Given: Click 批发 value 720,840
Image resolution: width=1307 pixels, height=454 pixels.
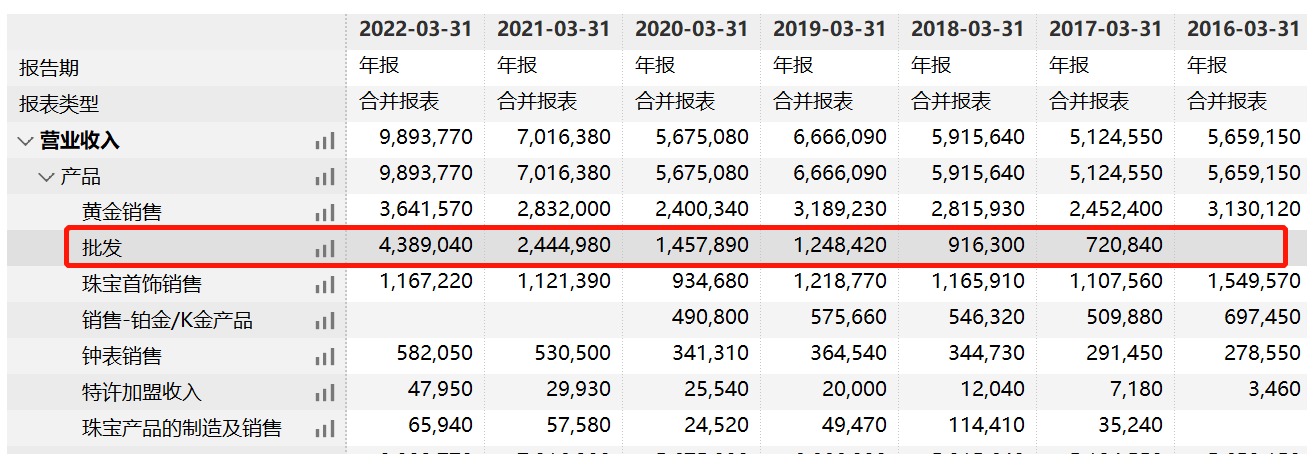Looking at the screenshot, I should tap(1125, 245).
